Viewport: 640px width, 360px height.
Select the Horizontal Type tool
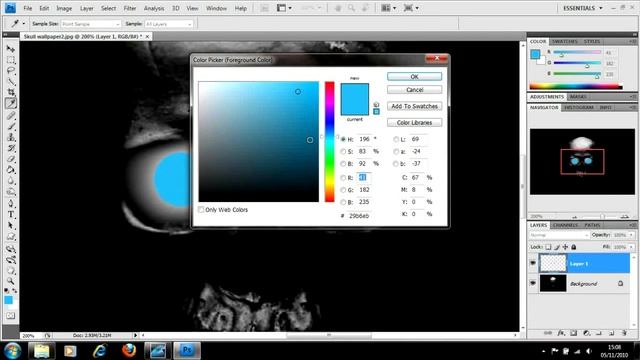11,214
